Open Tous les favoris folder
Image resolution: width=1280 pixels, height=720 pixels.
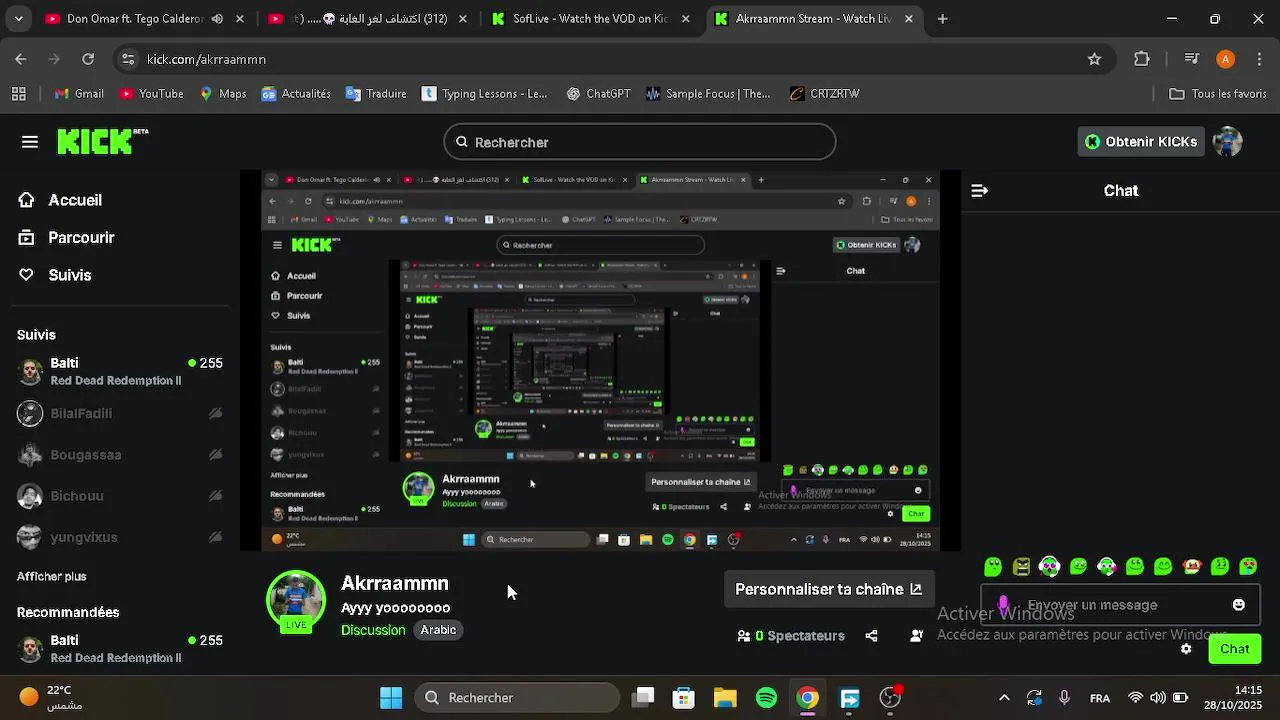point(1218,94)
